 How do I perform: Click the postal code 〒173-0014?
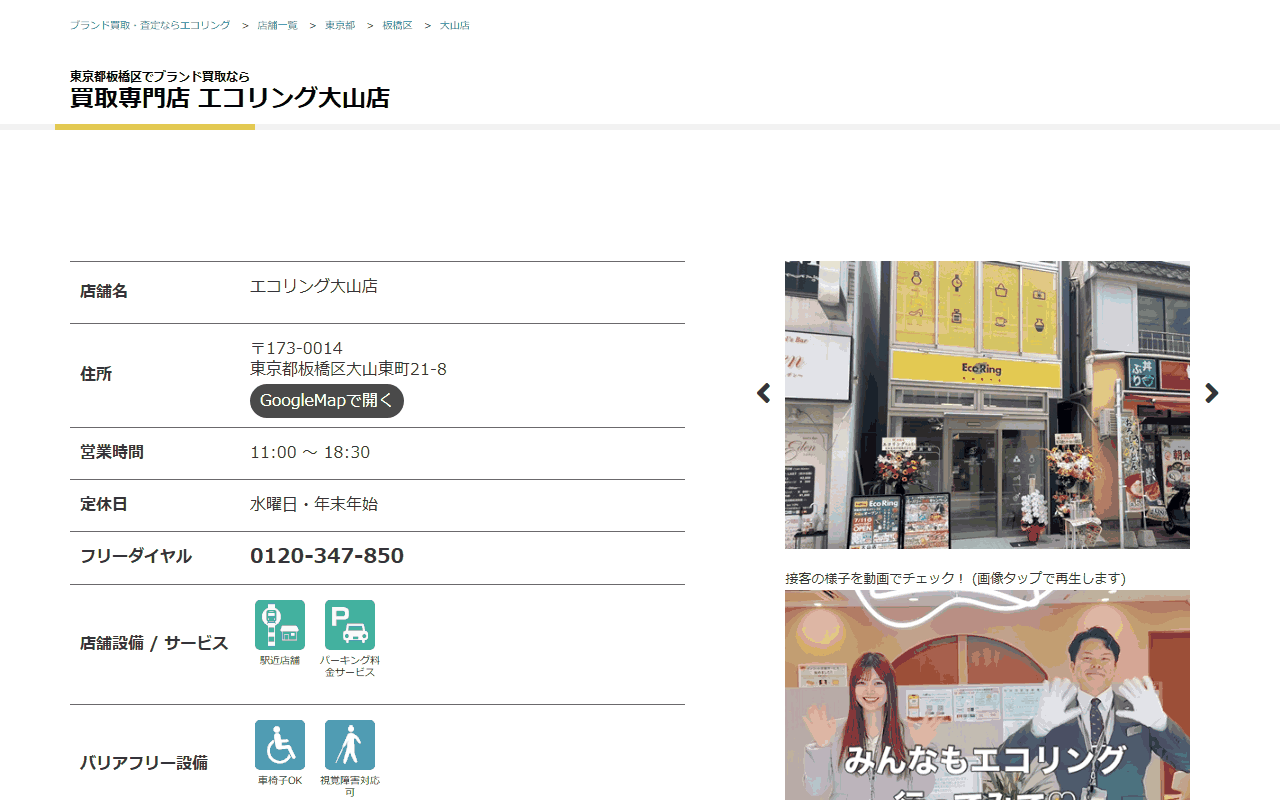296,348
